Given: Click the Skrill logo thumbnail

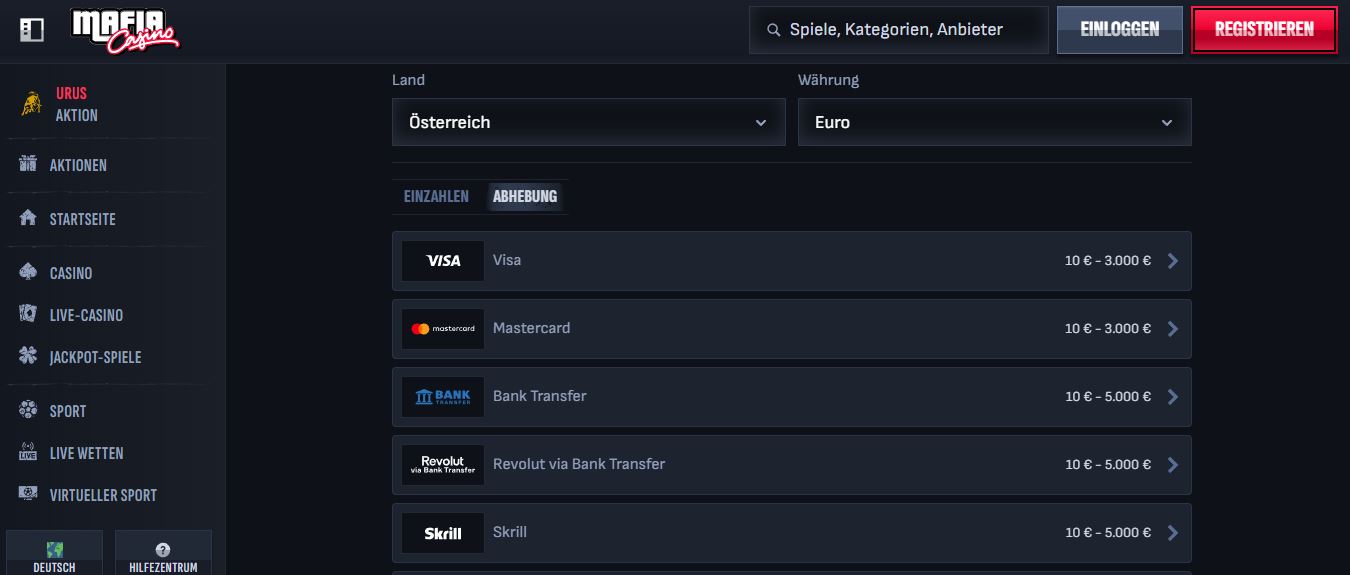Looking at the screenshot, I should [x=443, y=533].
